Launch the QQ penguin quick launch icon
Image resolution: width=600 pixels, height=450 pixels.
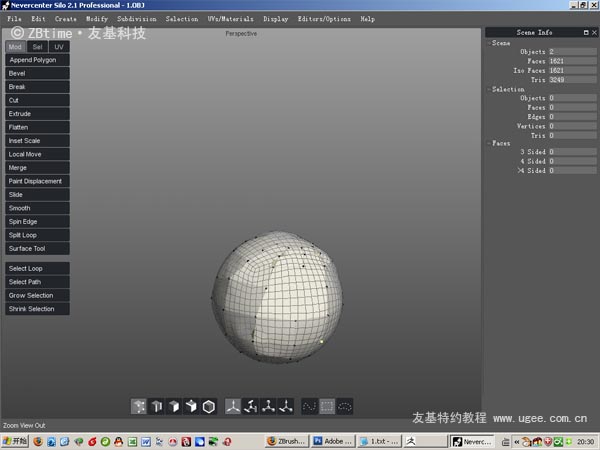tap(119, 442)
